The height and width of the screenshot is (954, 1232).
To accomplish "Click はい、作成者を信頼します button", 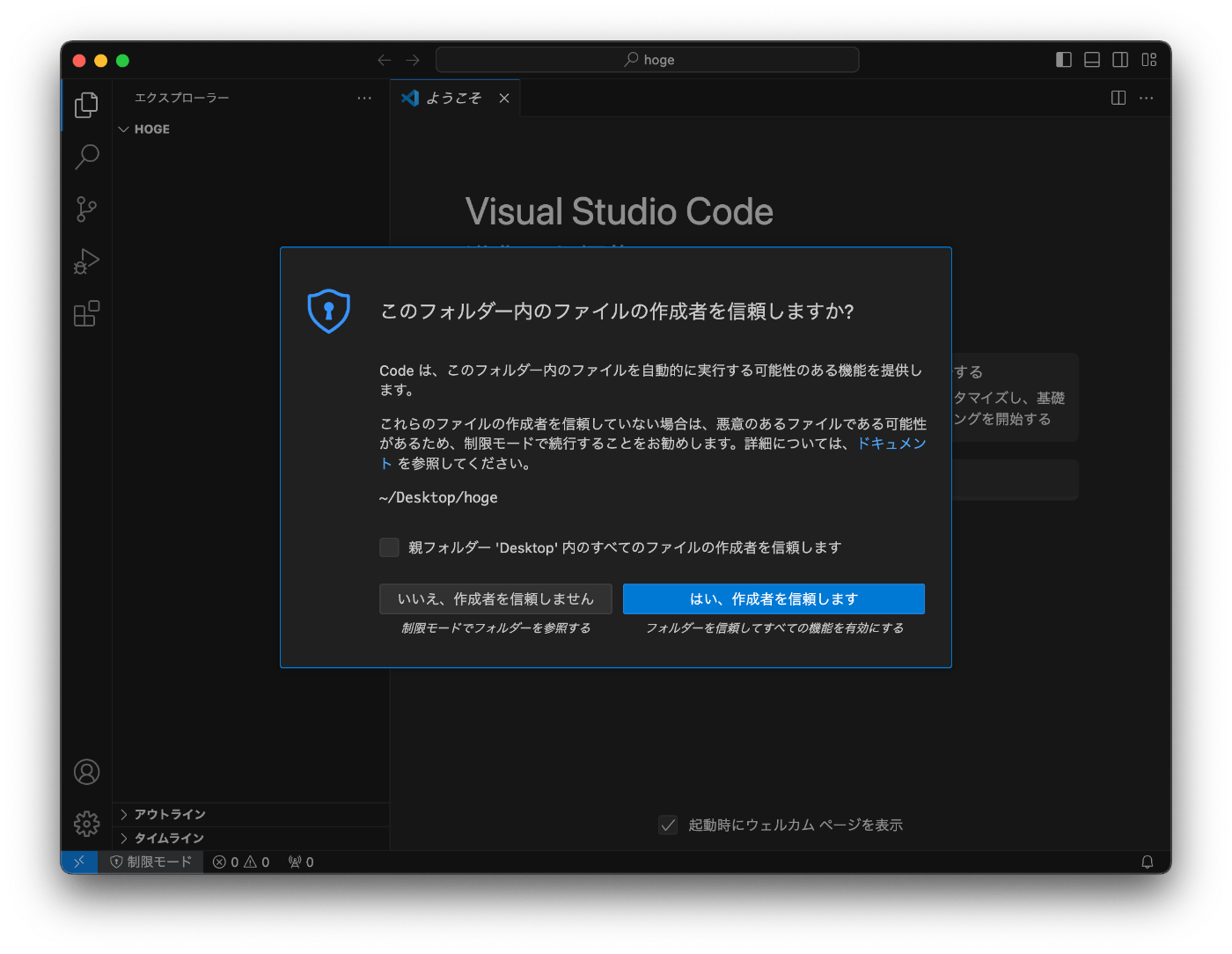I will tap(774, 598).
